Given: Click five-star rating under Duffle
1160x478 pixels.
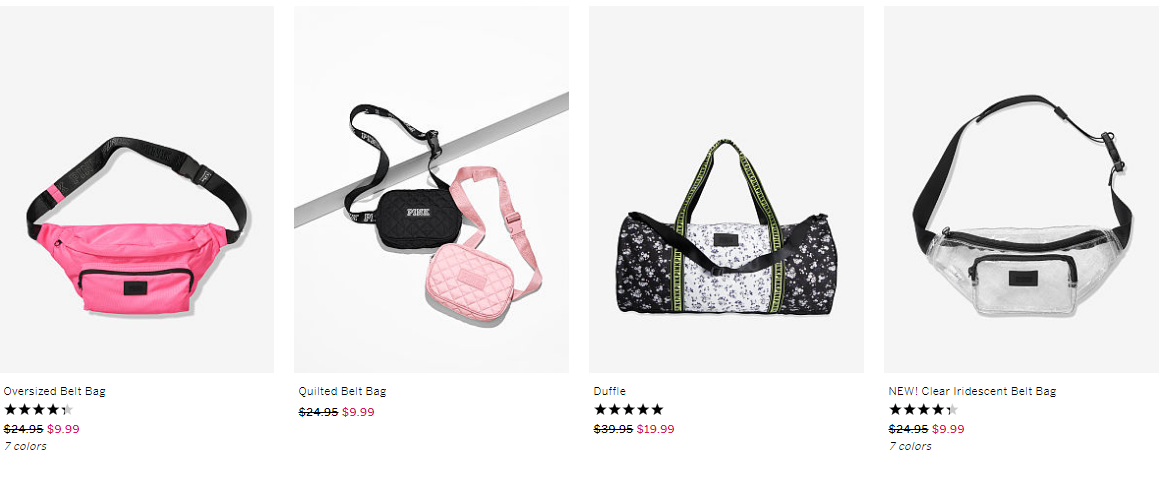Looking at the screenshot, I should [628, 409].
